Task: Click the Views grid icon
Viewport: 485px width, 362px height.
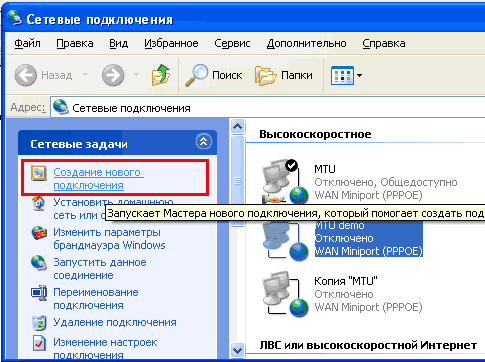Action: click(342, 75)
